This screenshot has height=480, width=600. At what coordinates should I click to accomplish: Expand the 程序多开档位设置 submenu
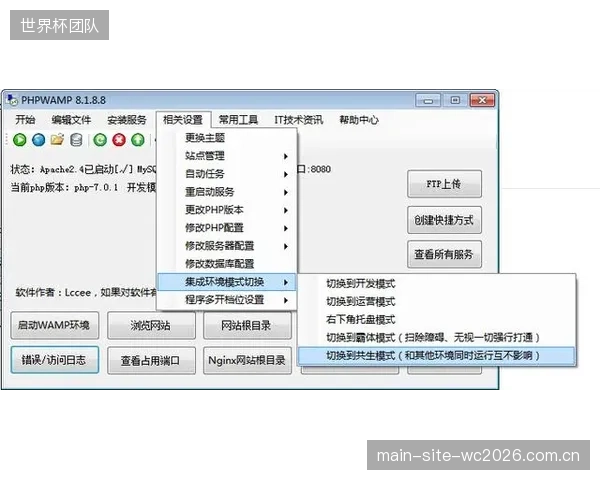click(x=227, y=300)
